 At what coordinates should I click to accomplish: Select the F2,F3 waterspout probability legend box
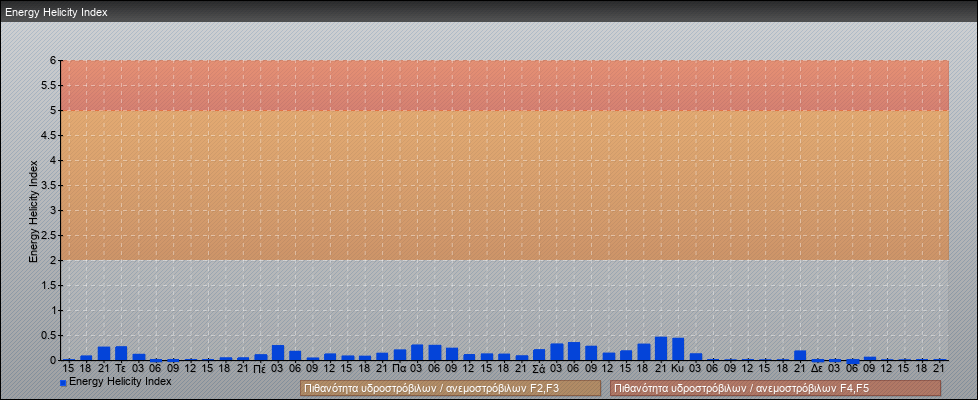(x=450, y=388)
